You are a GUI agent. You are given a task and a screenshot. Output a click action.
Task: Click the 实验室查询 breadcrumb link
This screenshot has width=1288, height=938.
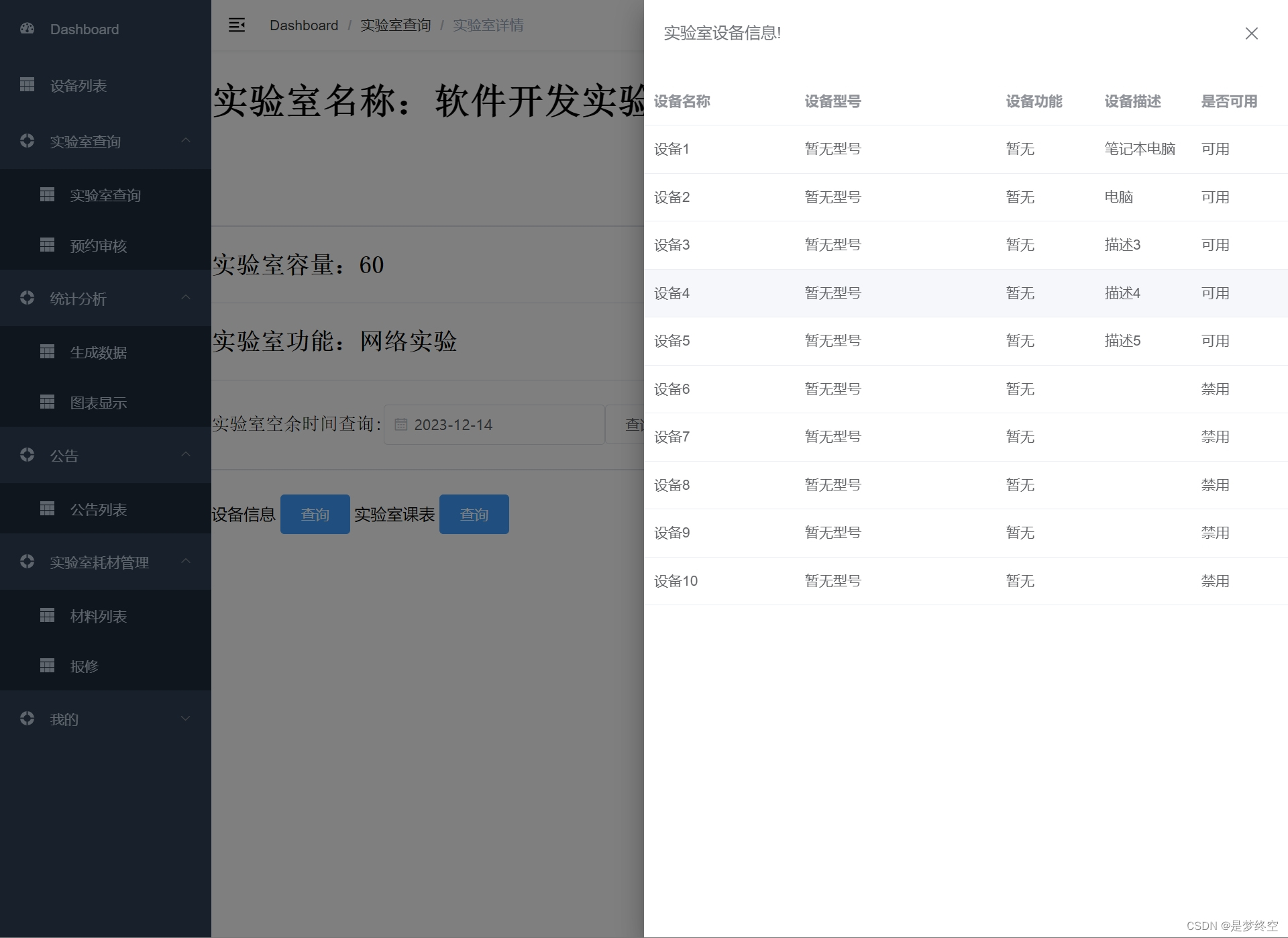tap(396, 25)
